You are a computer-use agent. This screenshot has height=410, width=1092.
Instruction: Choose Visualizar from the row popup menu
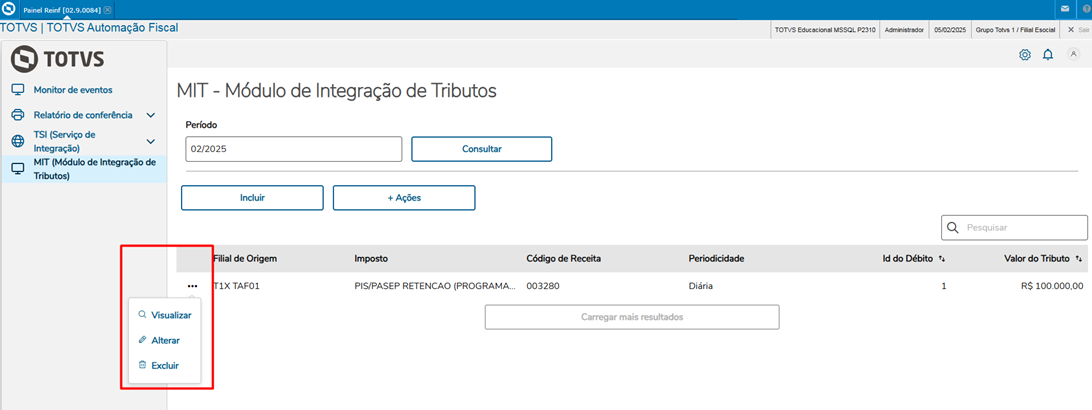(165, 315)
